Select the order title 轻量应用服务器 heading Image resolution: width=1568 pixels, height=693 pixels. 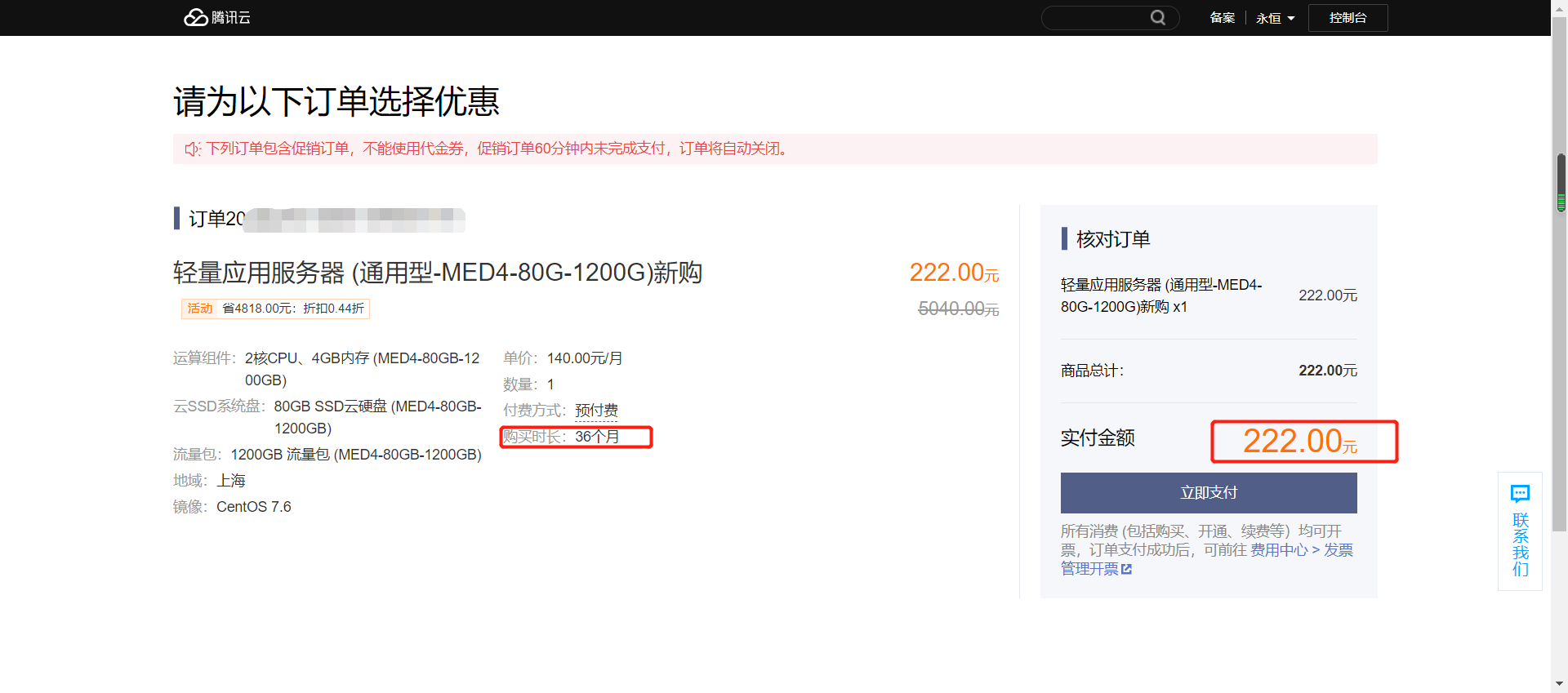(x=438, y=273)
